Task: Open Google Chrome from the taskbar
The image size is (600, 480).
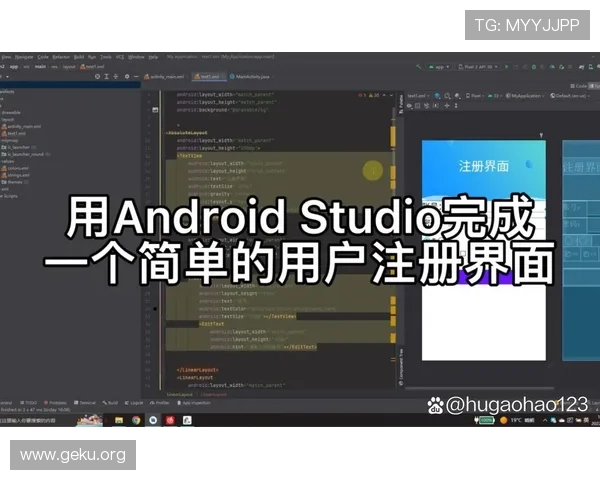Action: (x=136, y=420)
